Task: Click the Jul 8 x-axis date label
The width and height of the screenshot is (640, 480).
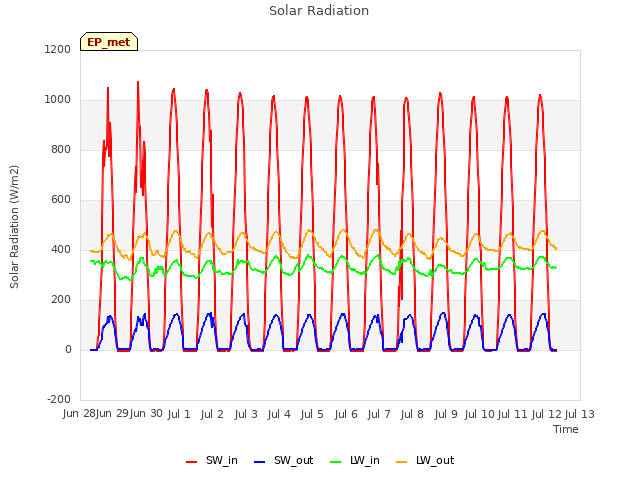Action: point(412,414)
